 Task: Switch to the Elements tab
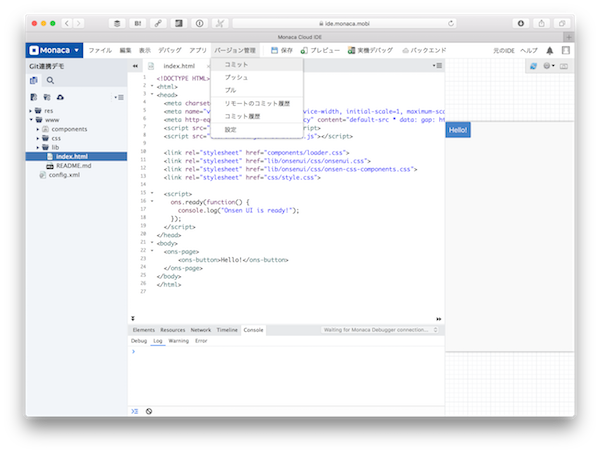tap(144, 330)
